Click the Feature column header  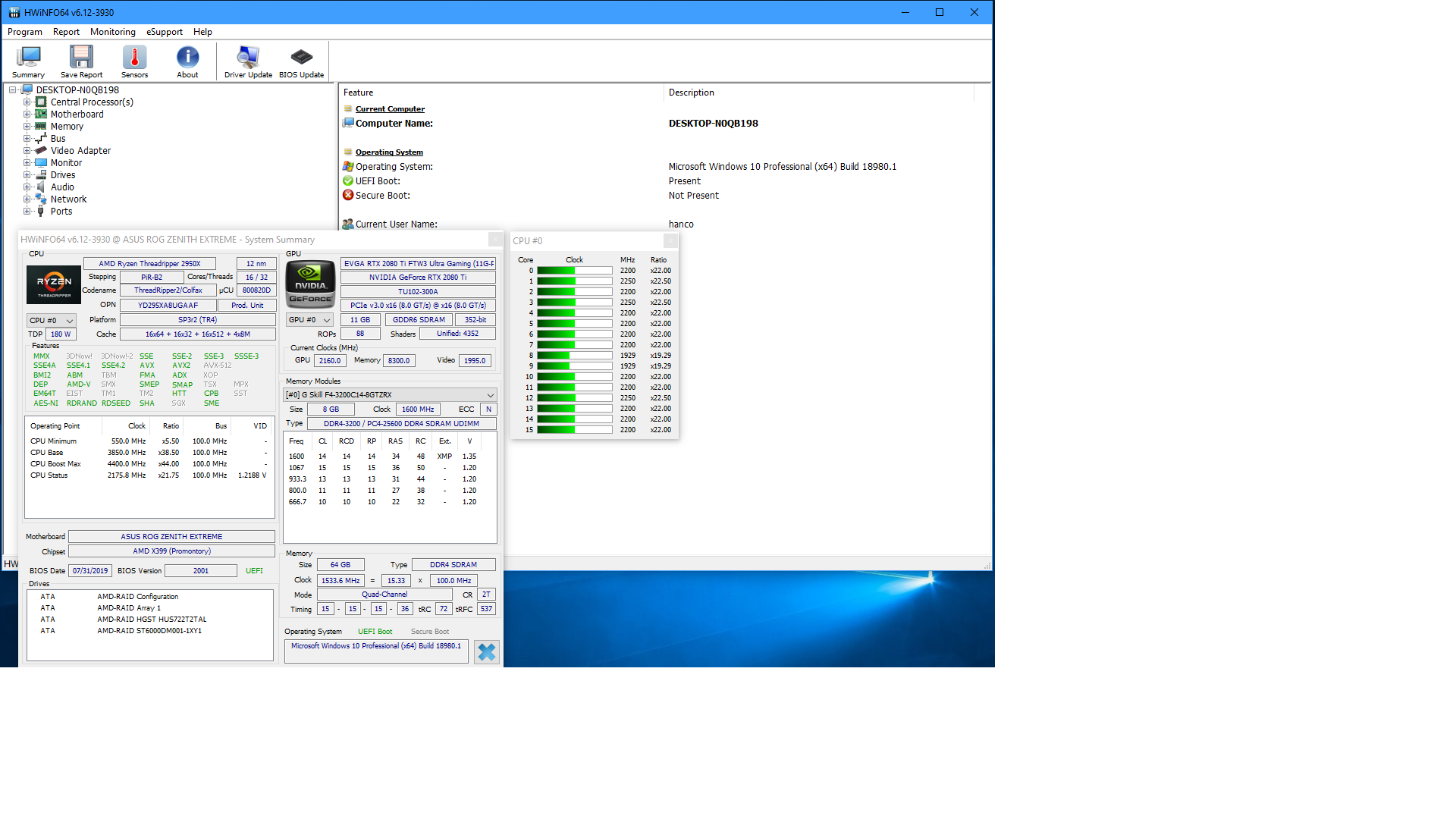coord(501,93)
